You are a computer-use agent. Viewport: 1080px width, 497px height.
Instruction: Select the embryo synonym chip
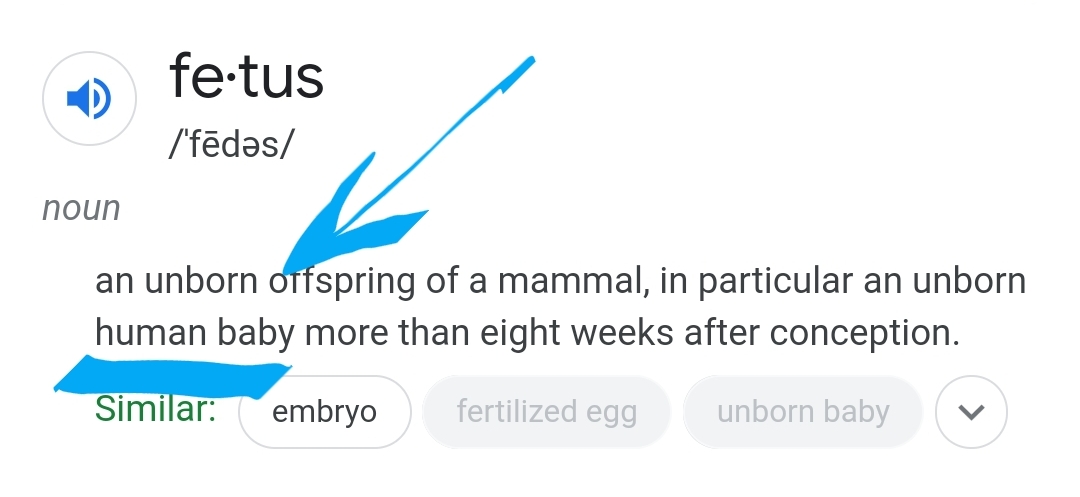click(324, 412)
